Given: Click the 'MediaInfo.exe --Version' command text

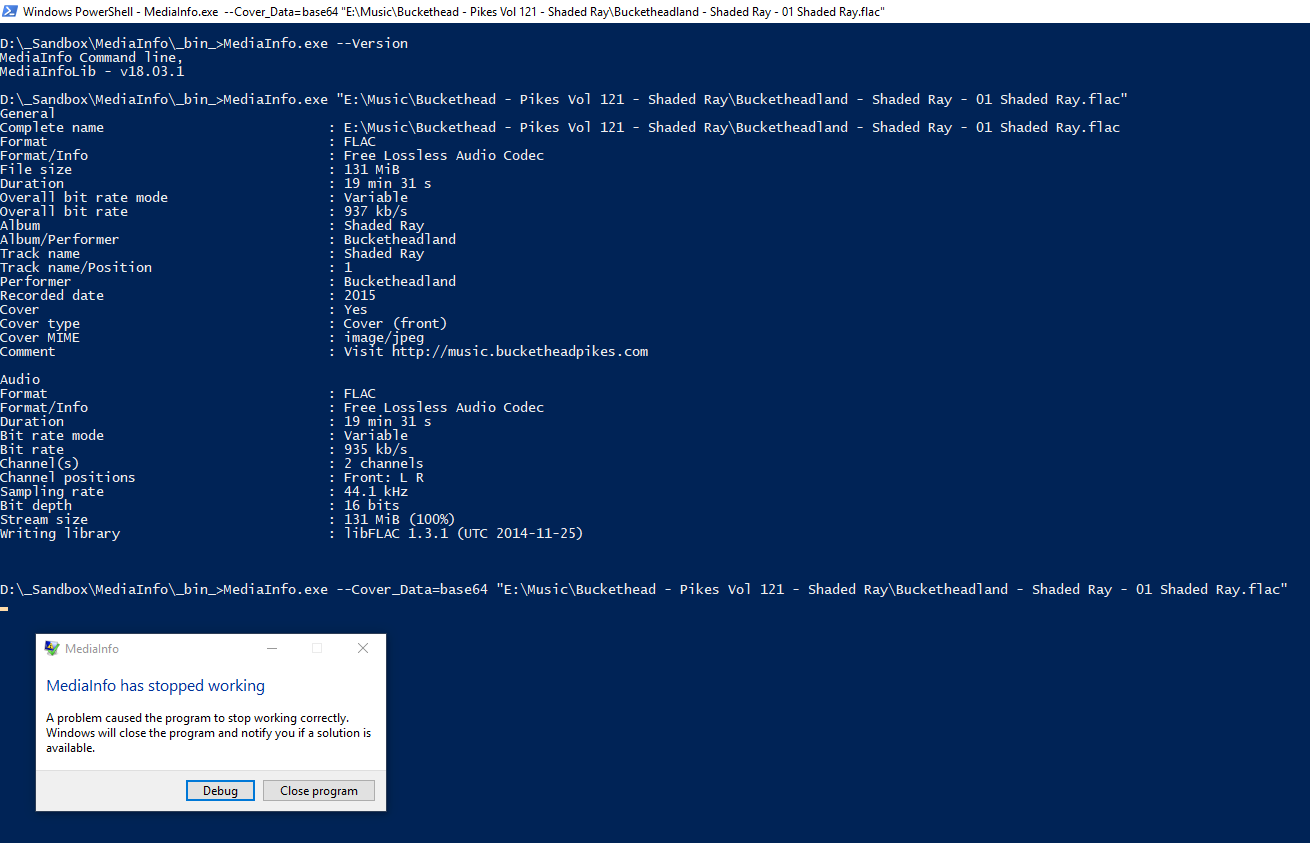Looking at the screenshot, I should tap(316, 43).
